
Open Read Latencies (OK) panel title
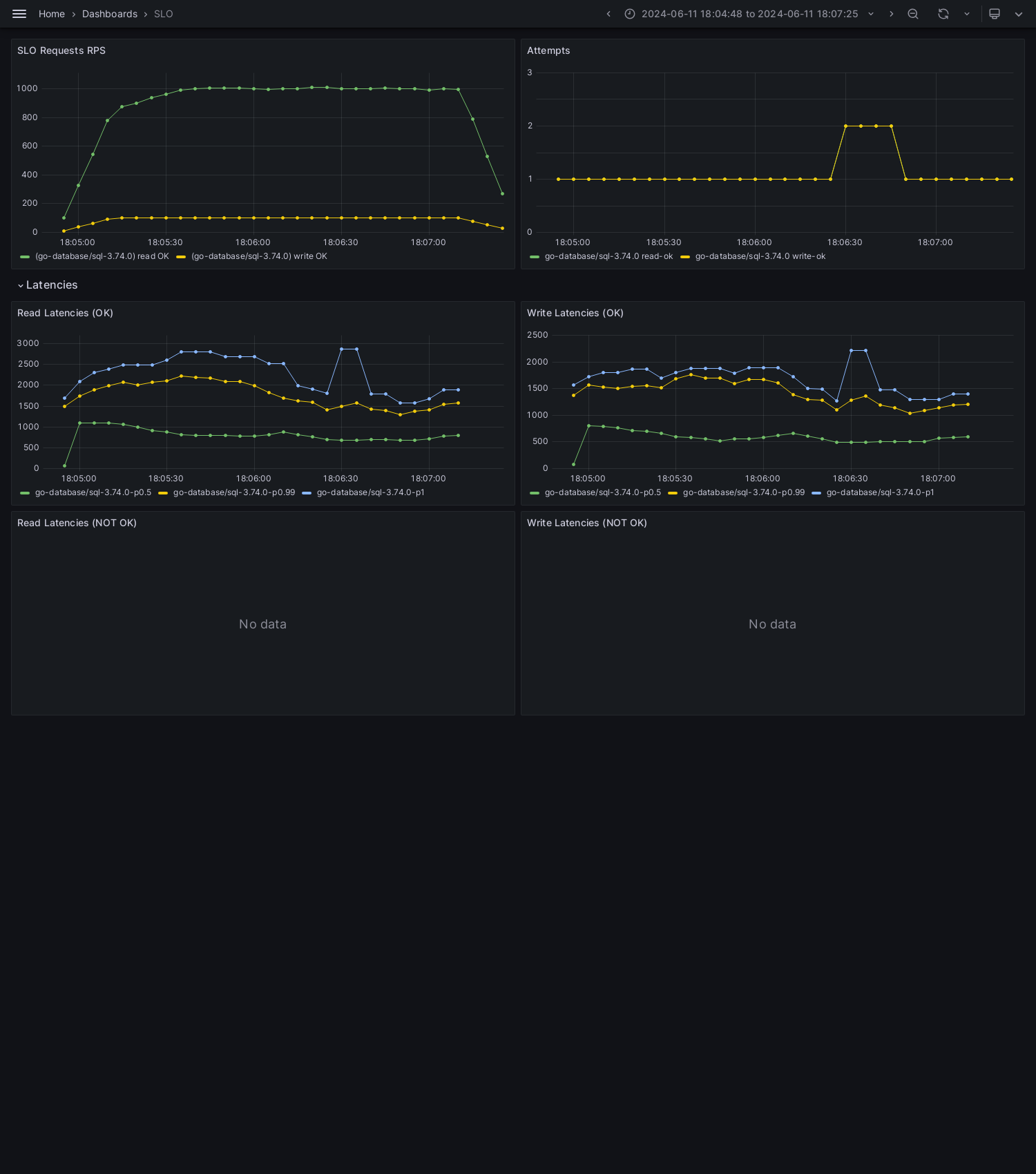click(65, 313)
